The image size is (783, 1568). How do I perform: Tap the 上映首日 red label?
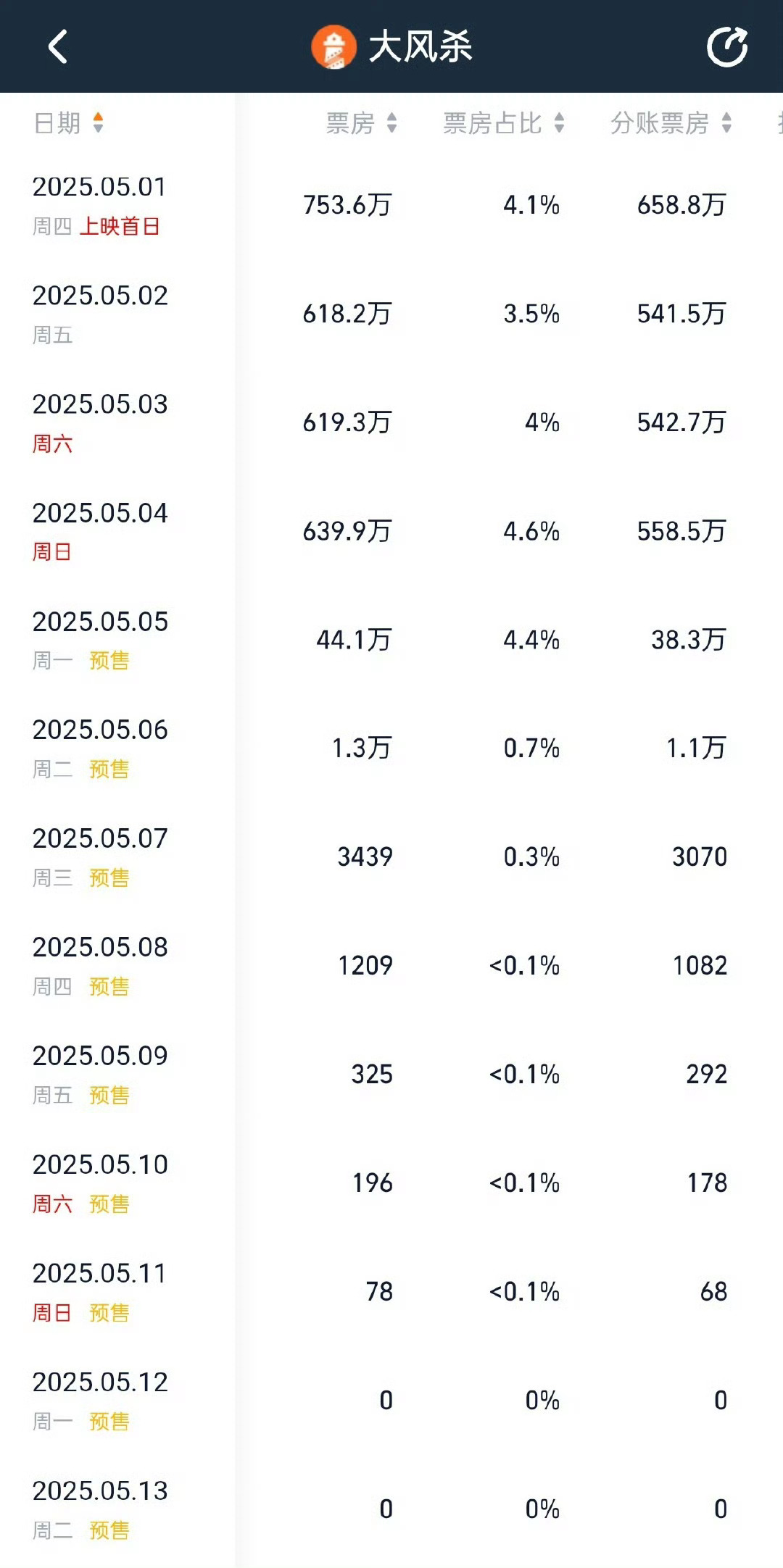click(120, 226)
